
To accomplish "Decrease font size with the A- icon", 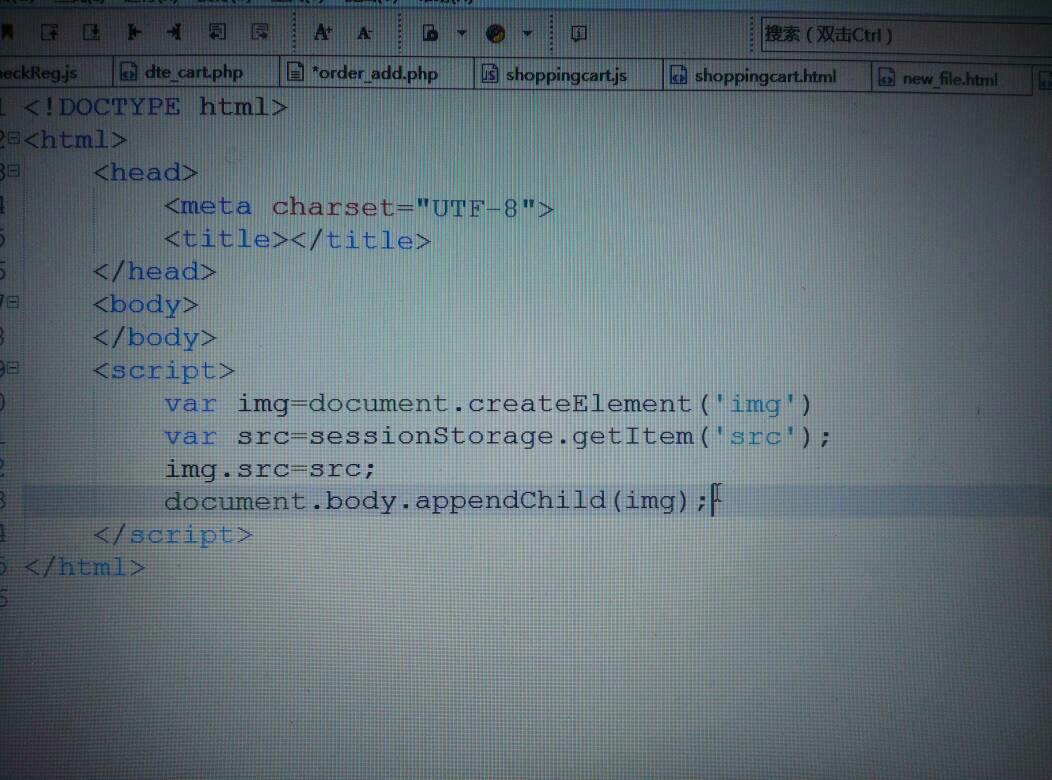I will [364, 32].
